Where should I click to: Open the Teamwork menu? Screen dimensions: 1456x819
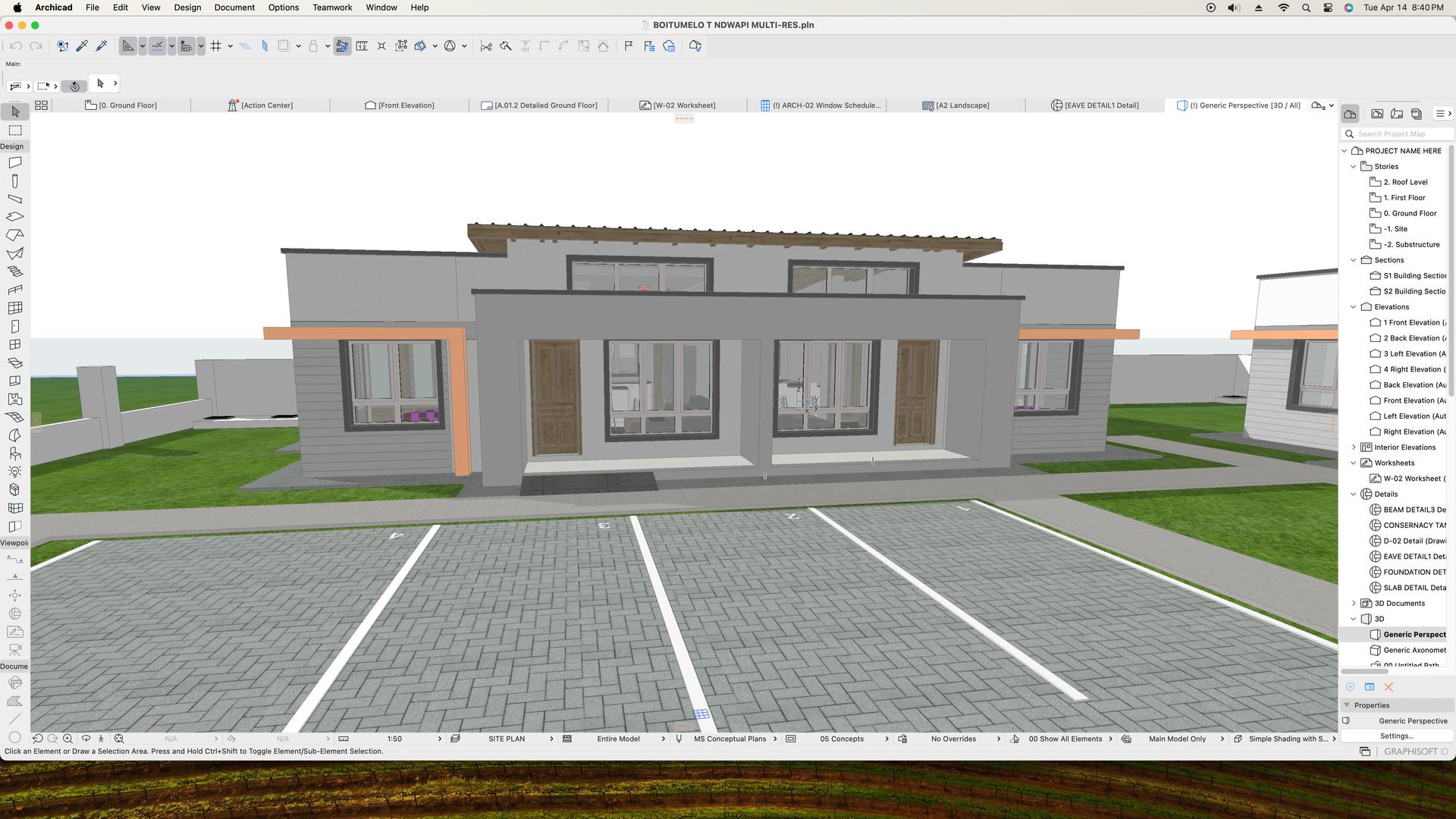pos(332,8)
